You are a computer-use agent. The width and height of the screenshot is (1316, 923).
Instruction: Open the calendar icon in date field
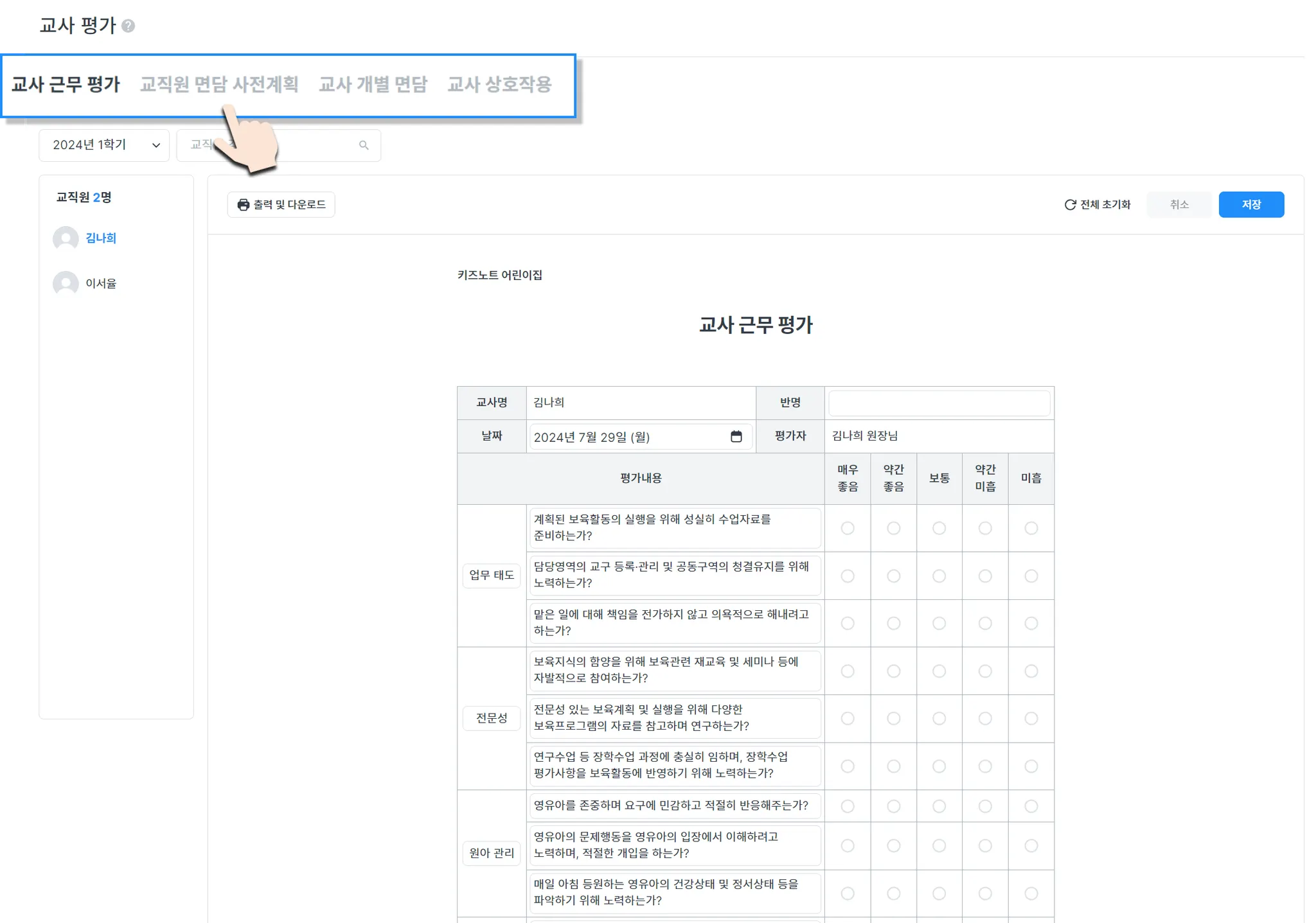(736, 437)
